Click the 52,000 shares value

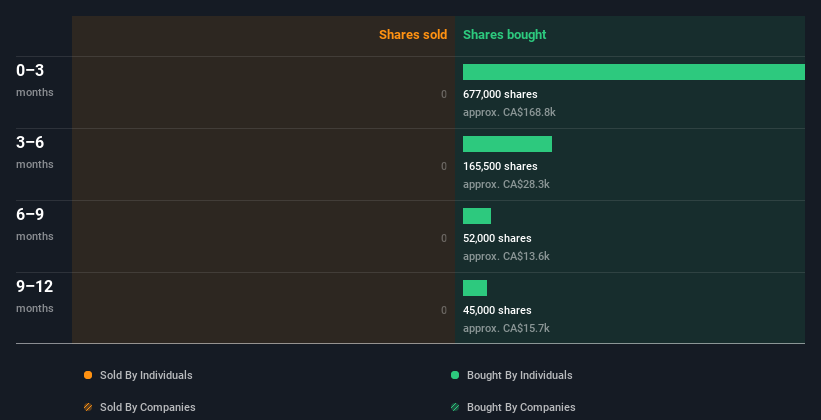(x=497, y=238)
